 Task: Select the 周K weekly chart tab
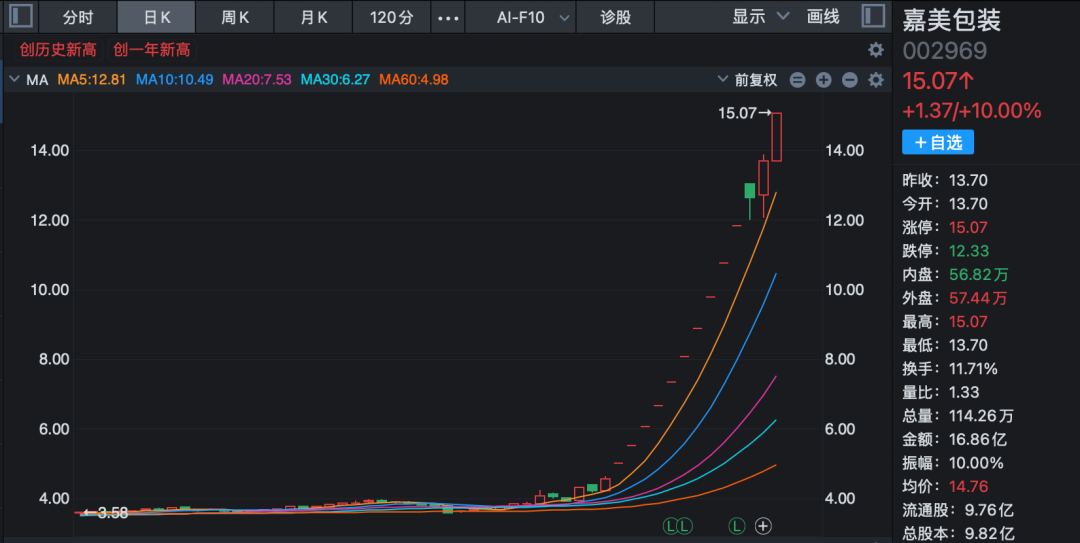(x=235, y=18)
